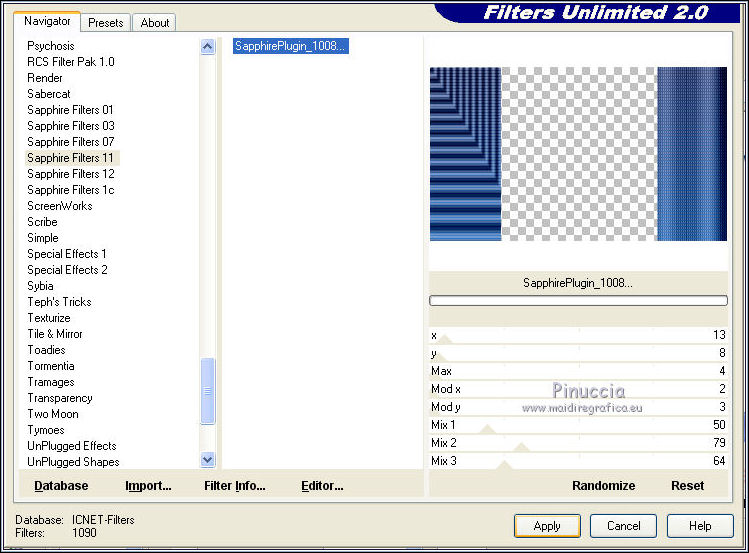
Task: Reset the filter parameters
Action: pyautogui.click(x=687, y=486)
